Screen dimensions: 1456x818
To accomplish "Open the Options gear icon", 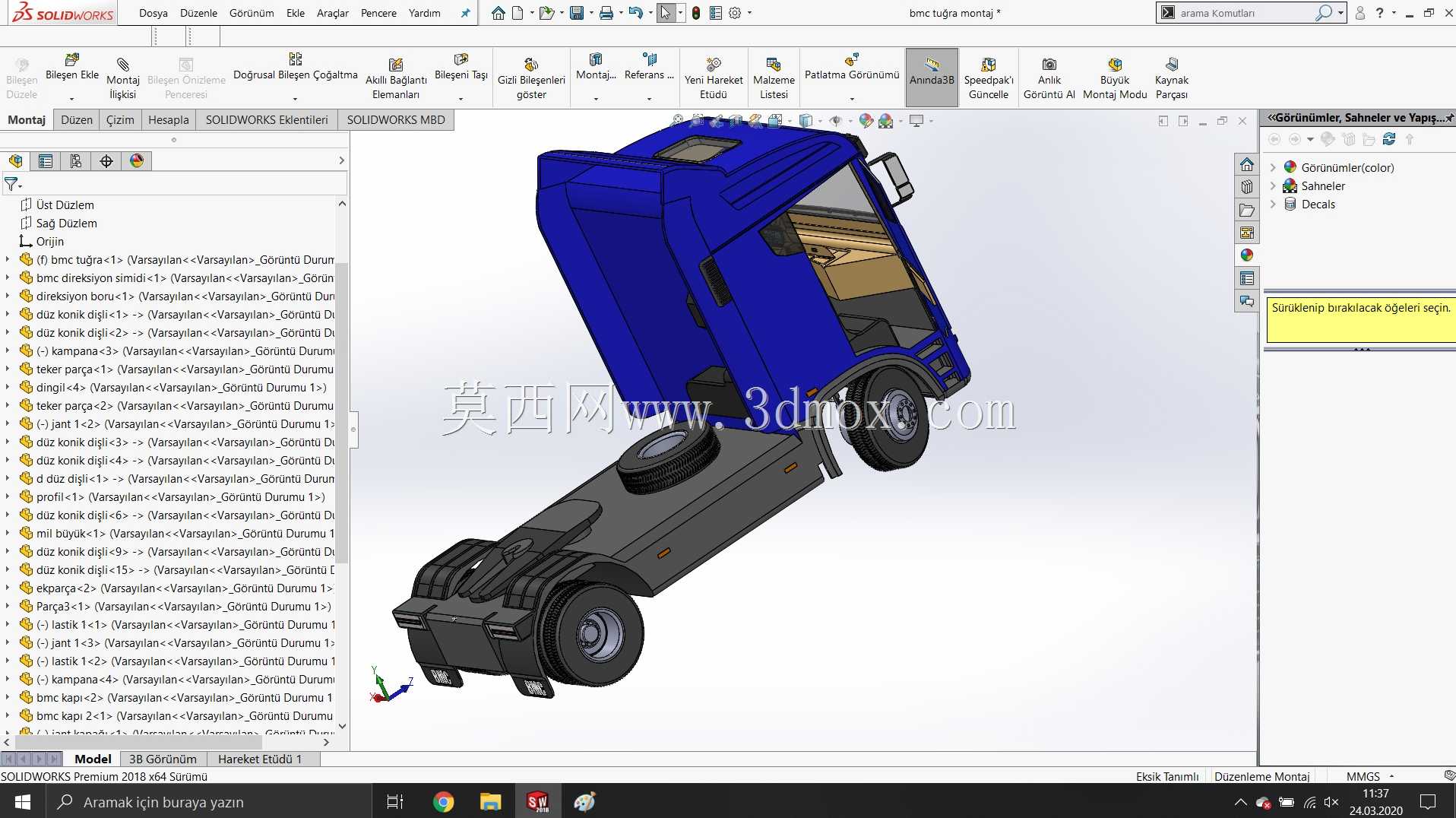I will pos(735,13).
